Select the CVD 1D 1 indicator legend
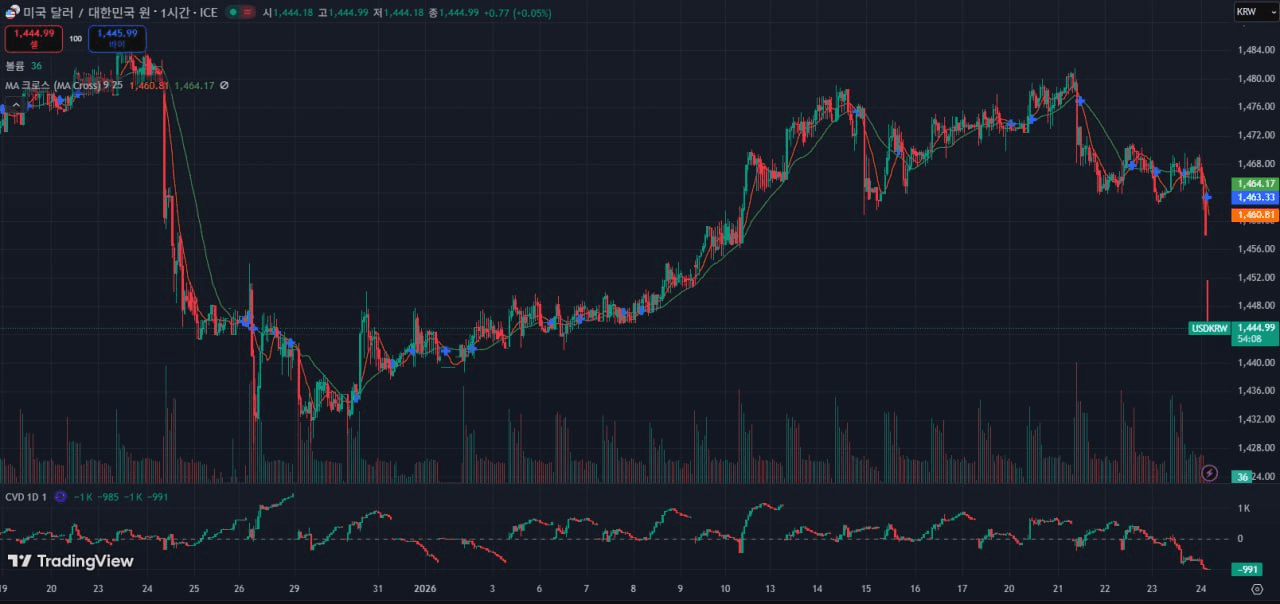 [26, 497]
